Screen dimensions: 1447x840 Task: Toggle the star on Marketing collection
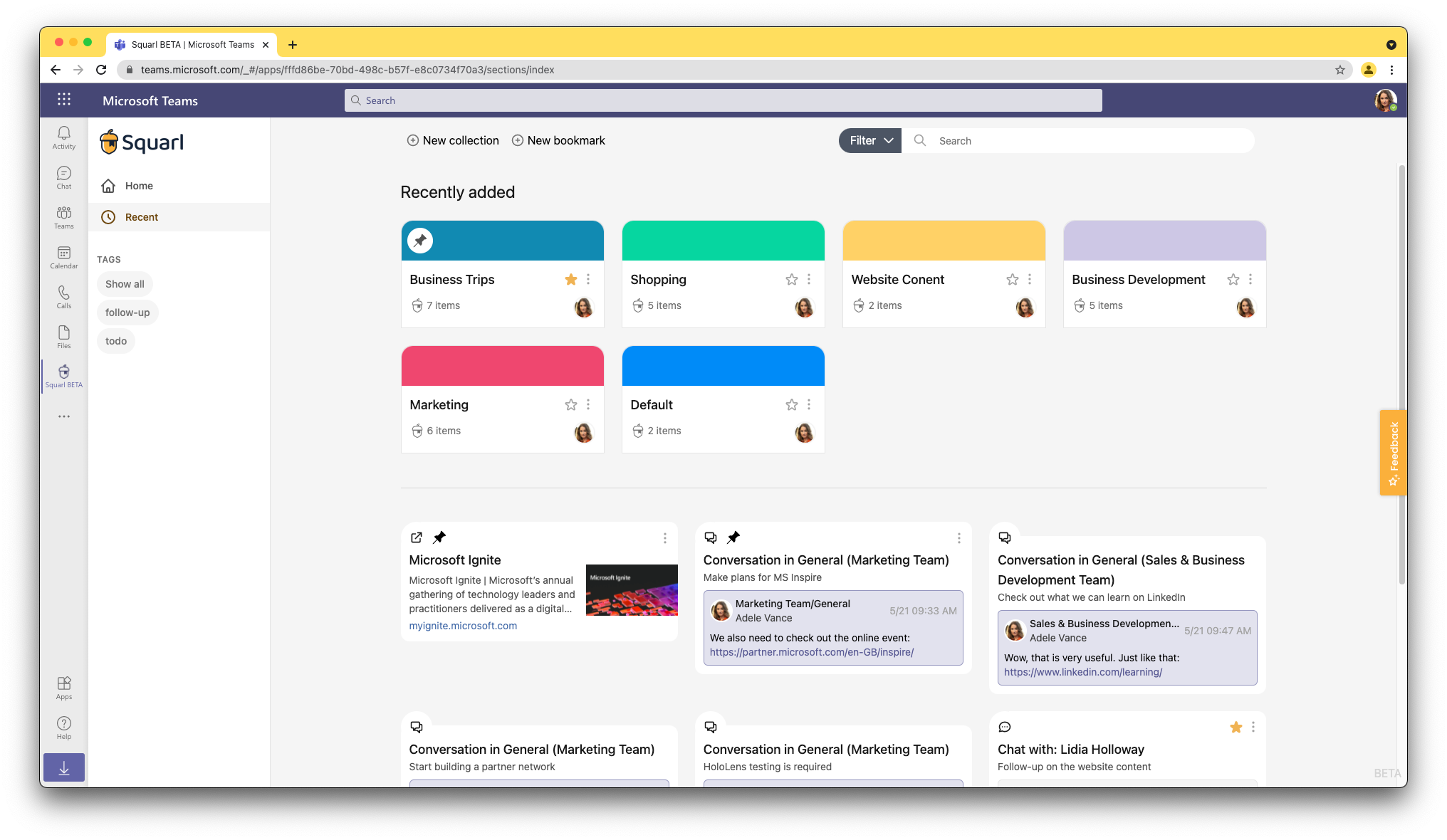pyautogui.click(x=570, y=404)
